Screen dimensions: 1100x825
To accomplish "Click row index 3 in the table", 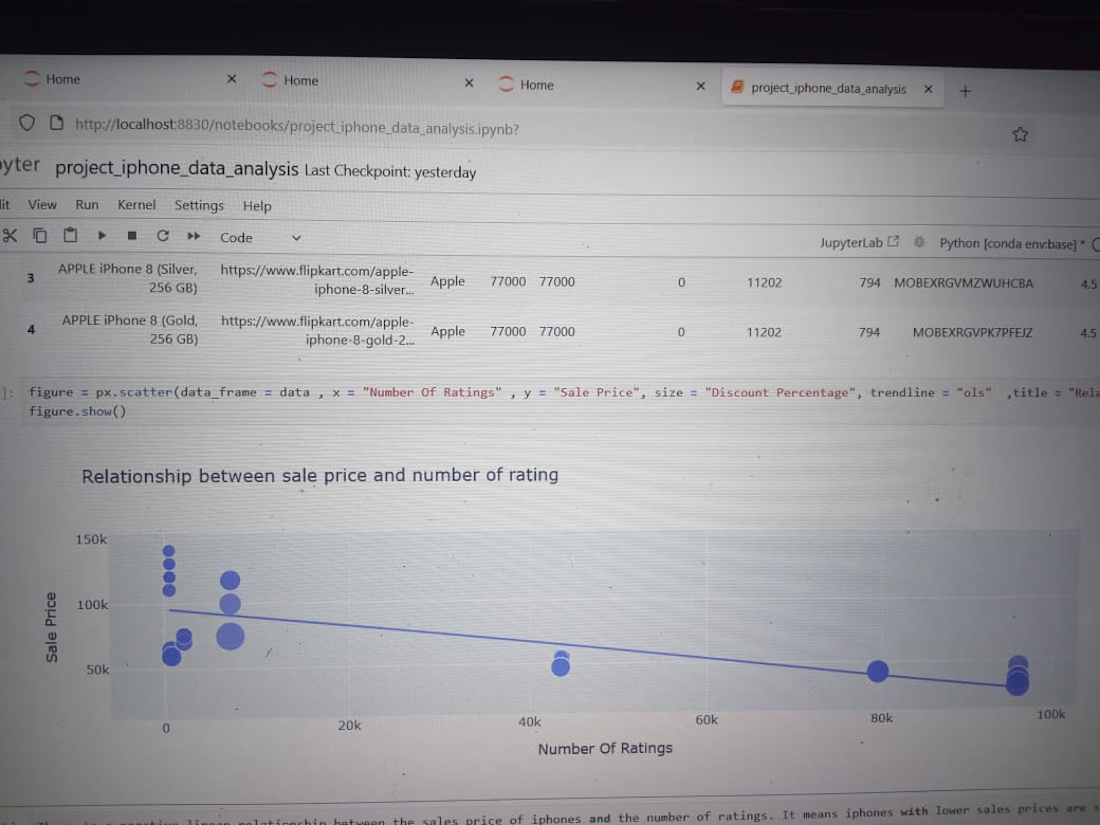I will click(x=30, y=278).
